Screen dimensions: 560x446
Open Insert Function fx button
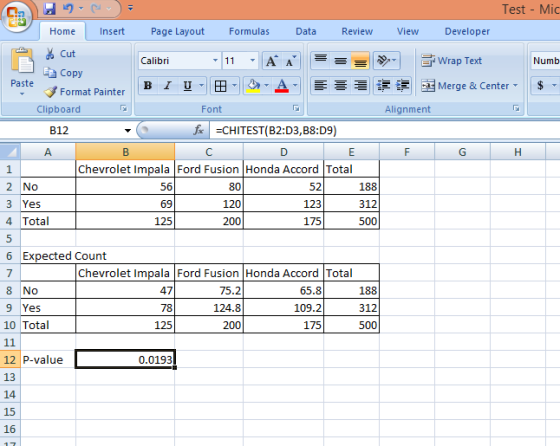[198, 130]
